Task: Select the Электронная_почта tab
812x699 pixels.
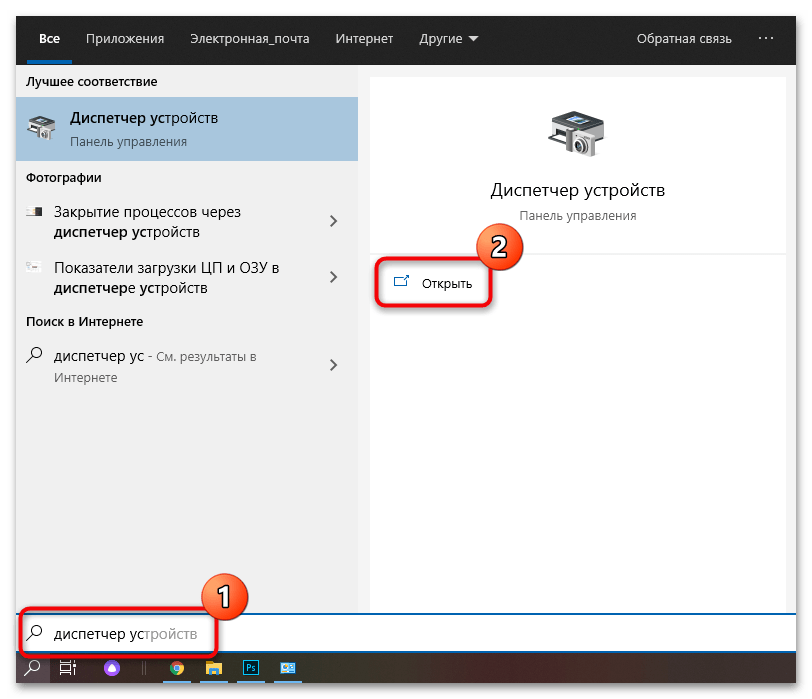Action: 249,39
